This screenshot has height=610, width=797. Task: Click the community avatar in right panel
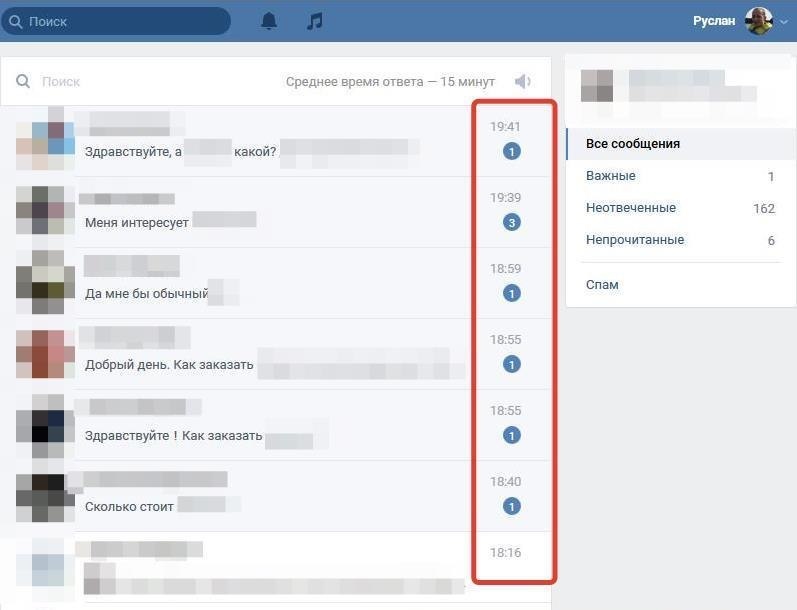coord(597,86)
